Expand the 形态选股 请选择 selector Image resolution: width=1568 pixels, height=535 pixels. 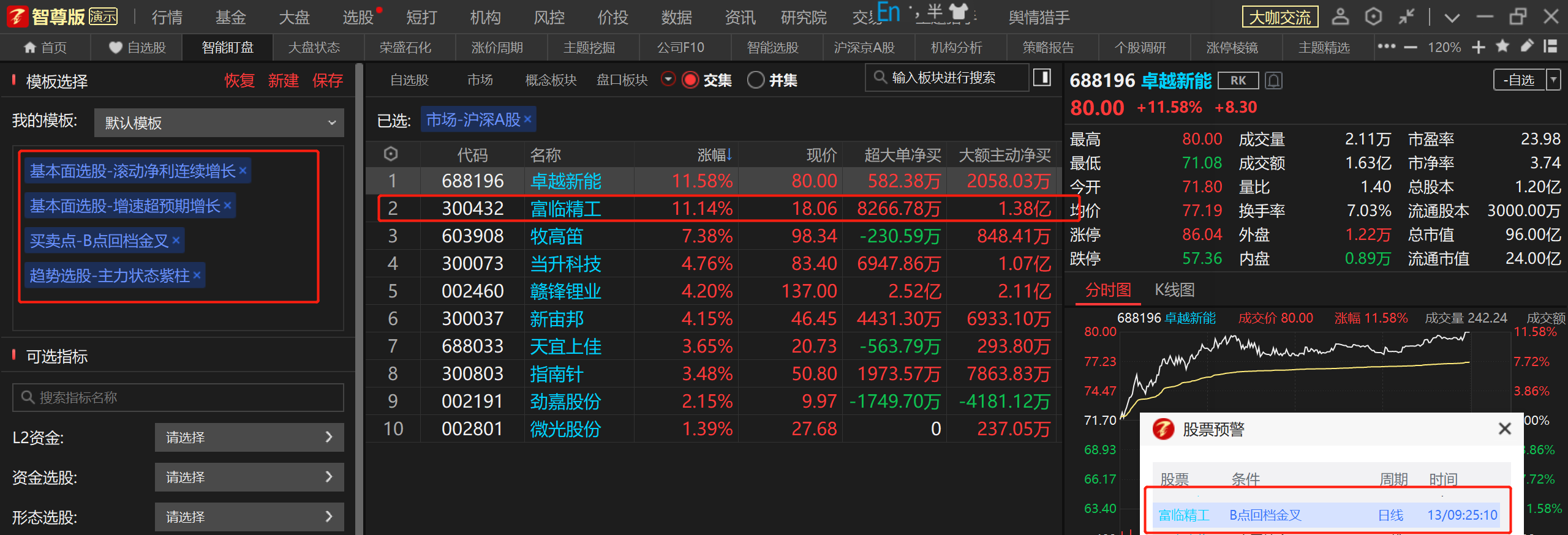coord(249,517)
